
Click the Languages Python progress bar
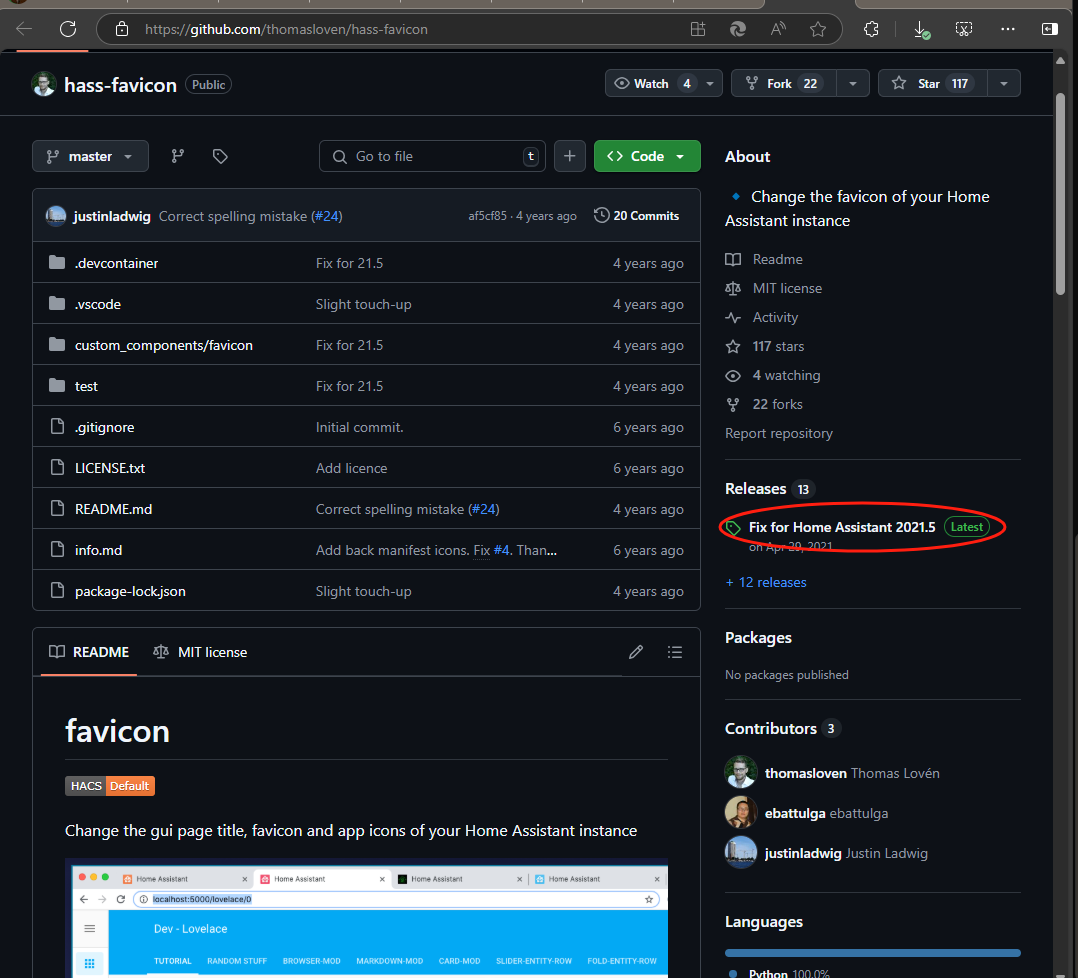coord(872,953)
